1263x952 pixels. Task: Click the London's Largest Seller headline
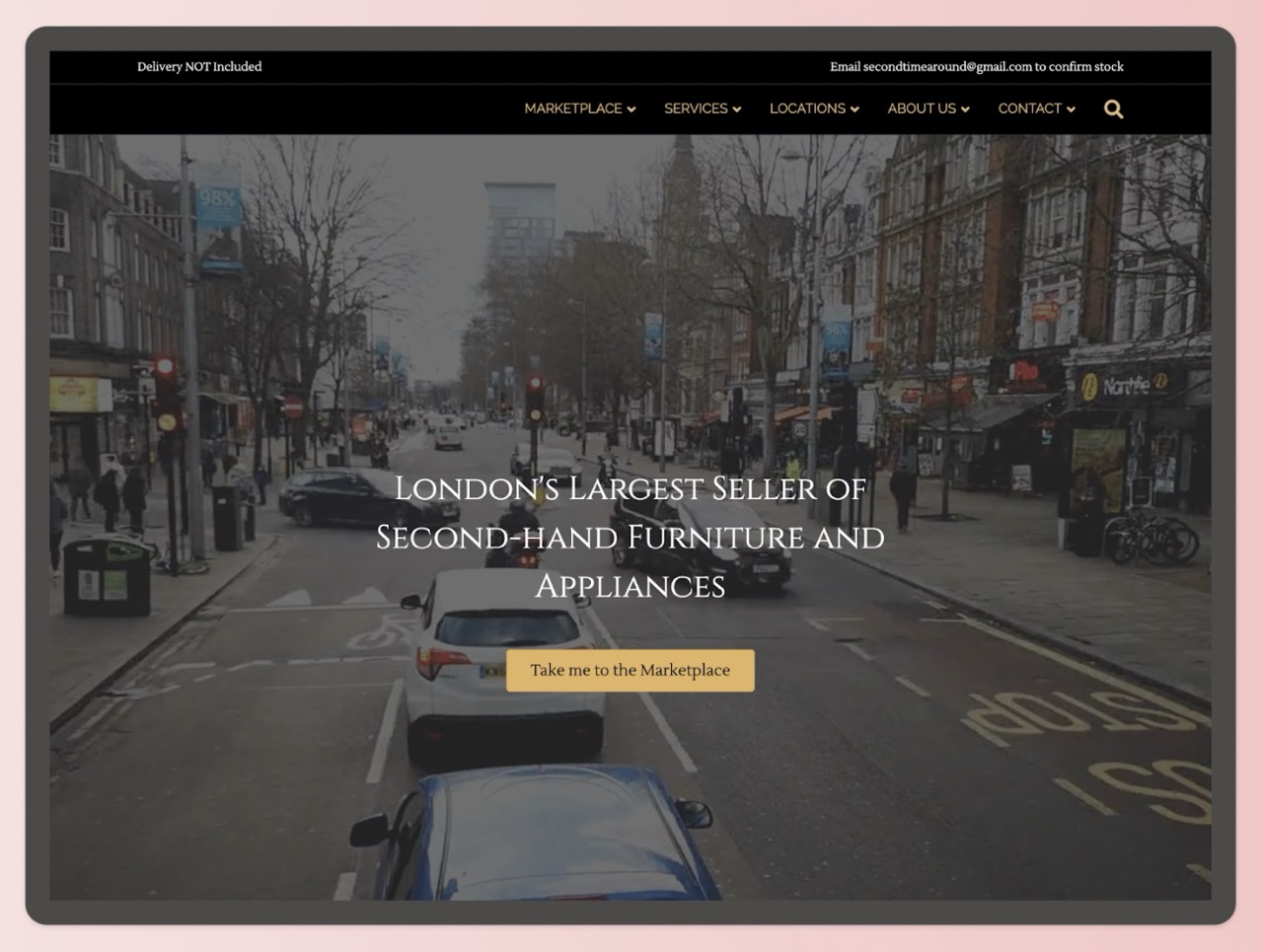point(631,537)
